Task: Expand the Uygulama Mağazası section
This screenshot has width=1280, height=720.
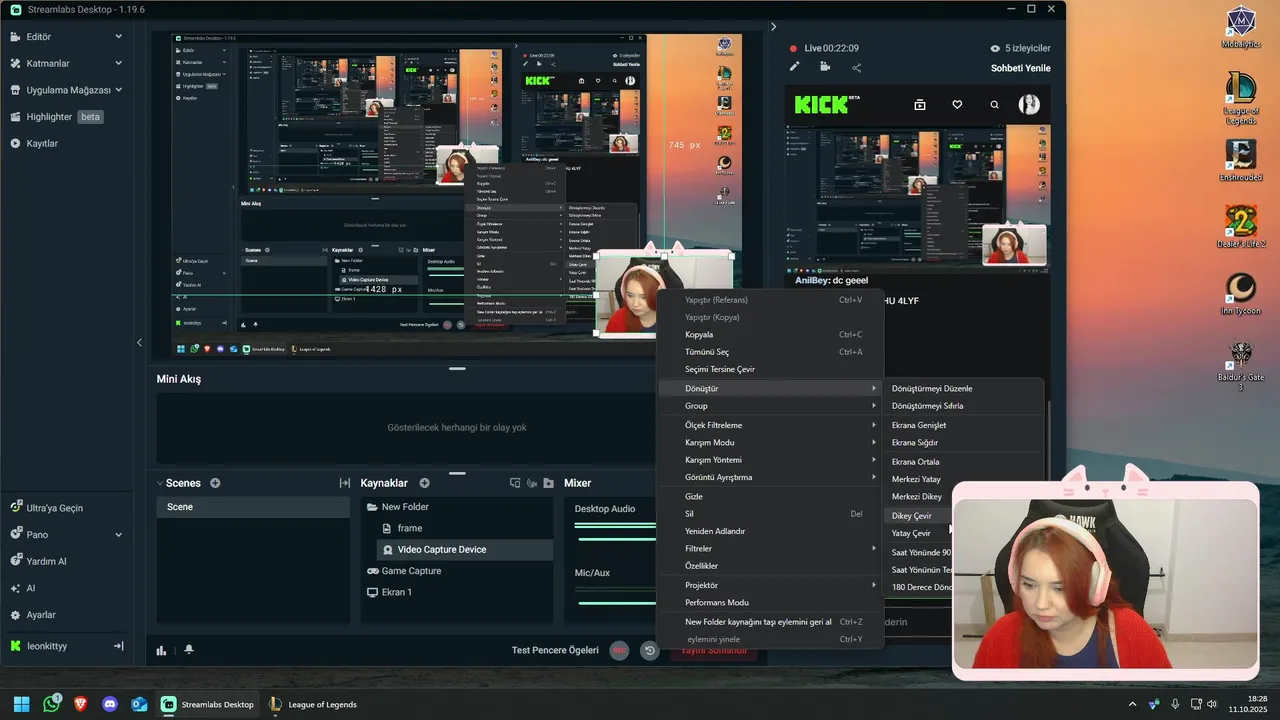Action: coord(118,89)
